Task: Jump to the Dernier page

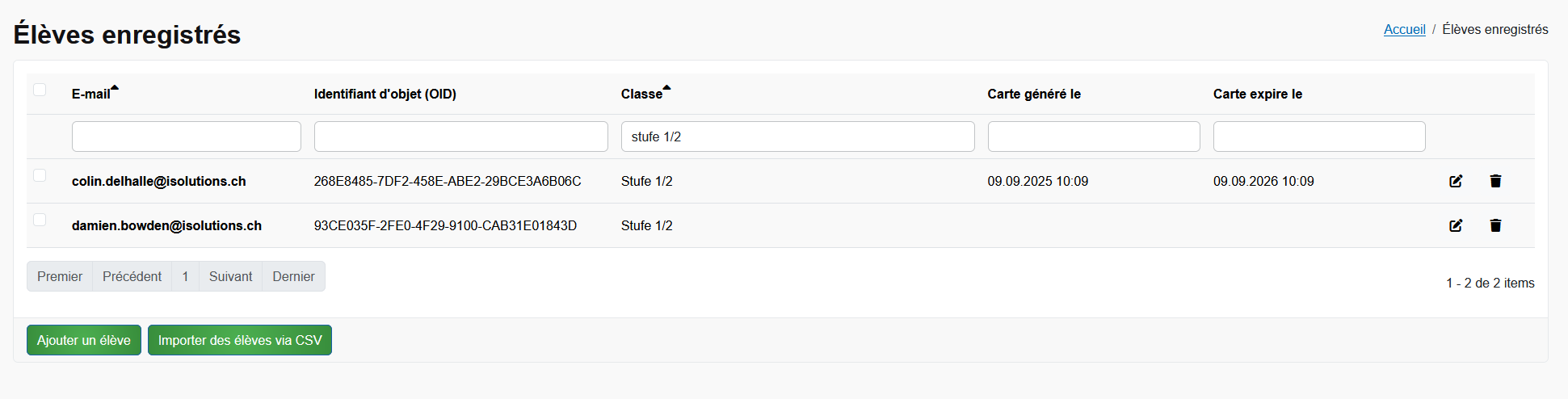Action: coord(293,276)
